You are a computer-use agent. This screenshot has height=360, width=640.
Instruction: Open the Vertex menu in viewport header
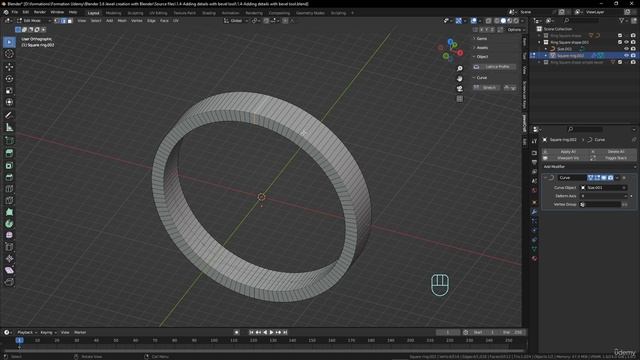click(x=137, y=20)
